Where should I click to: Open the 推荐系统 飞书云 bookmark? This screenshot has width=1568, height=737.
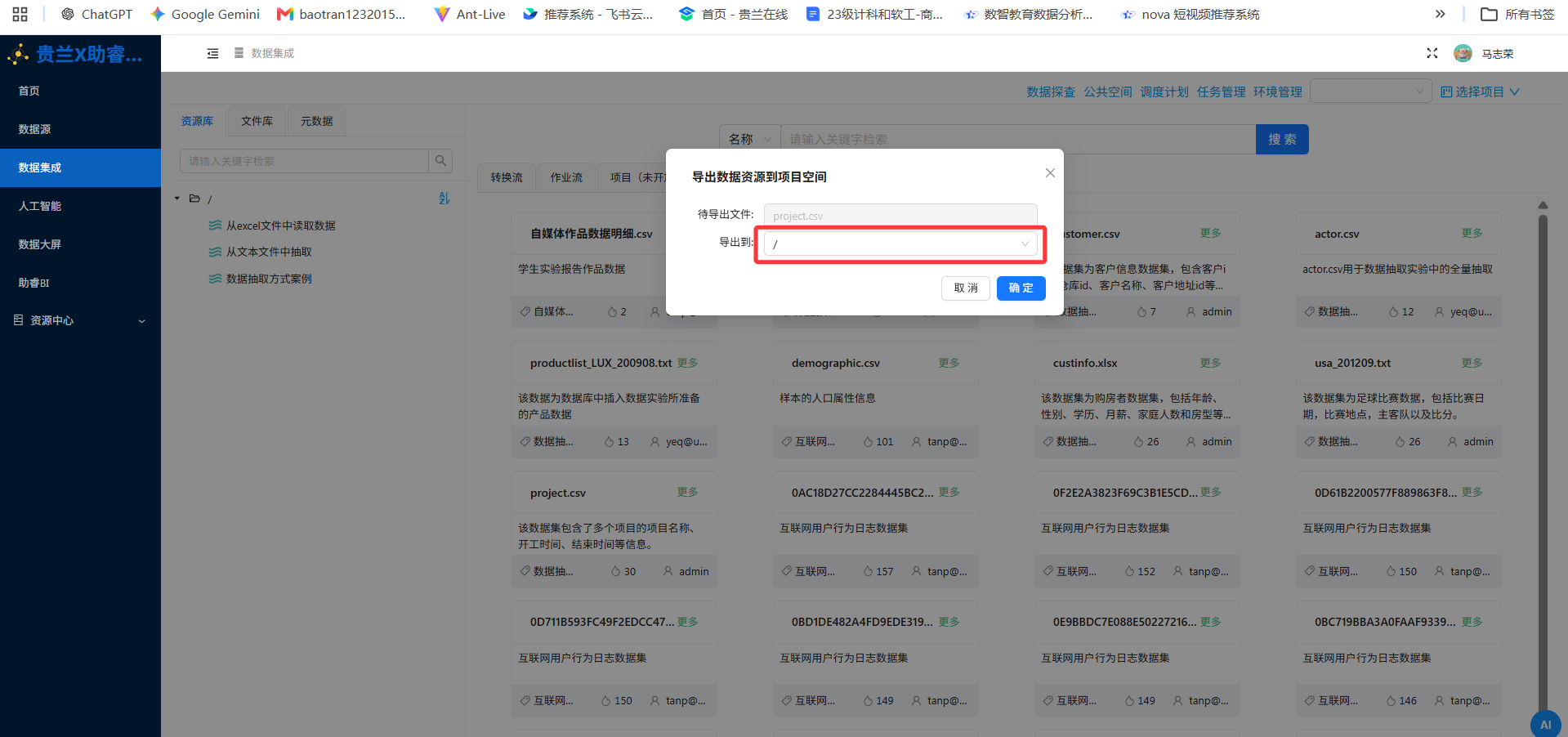coord(587,14)
